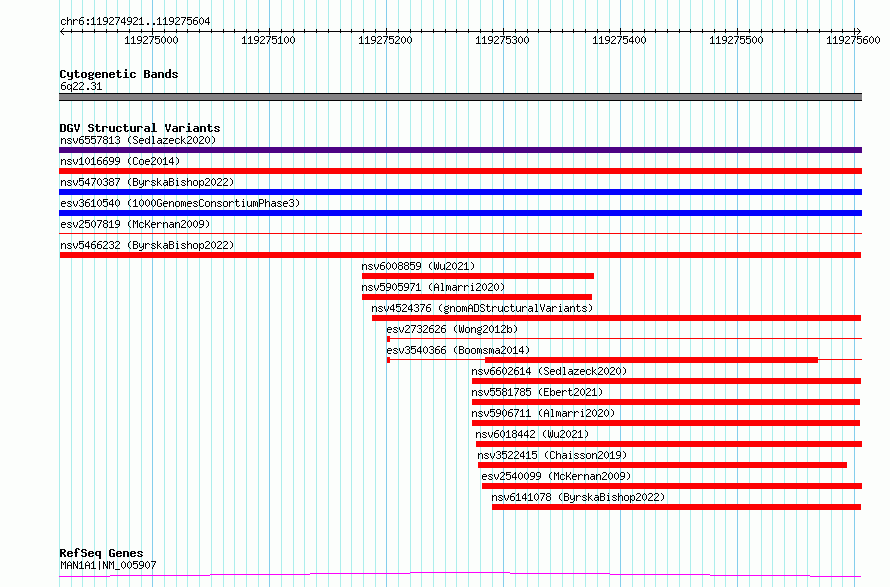This screenshot has width=890, height=587.
Task: Click esv3540366 (Boomsma2014) label
Action: click(x=458, y=350)
